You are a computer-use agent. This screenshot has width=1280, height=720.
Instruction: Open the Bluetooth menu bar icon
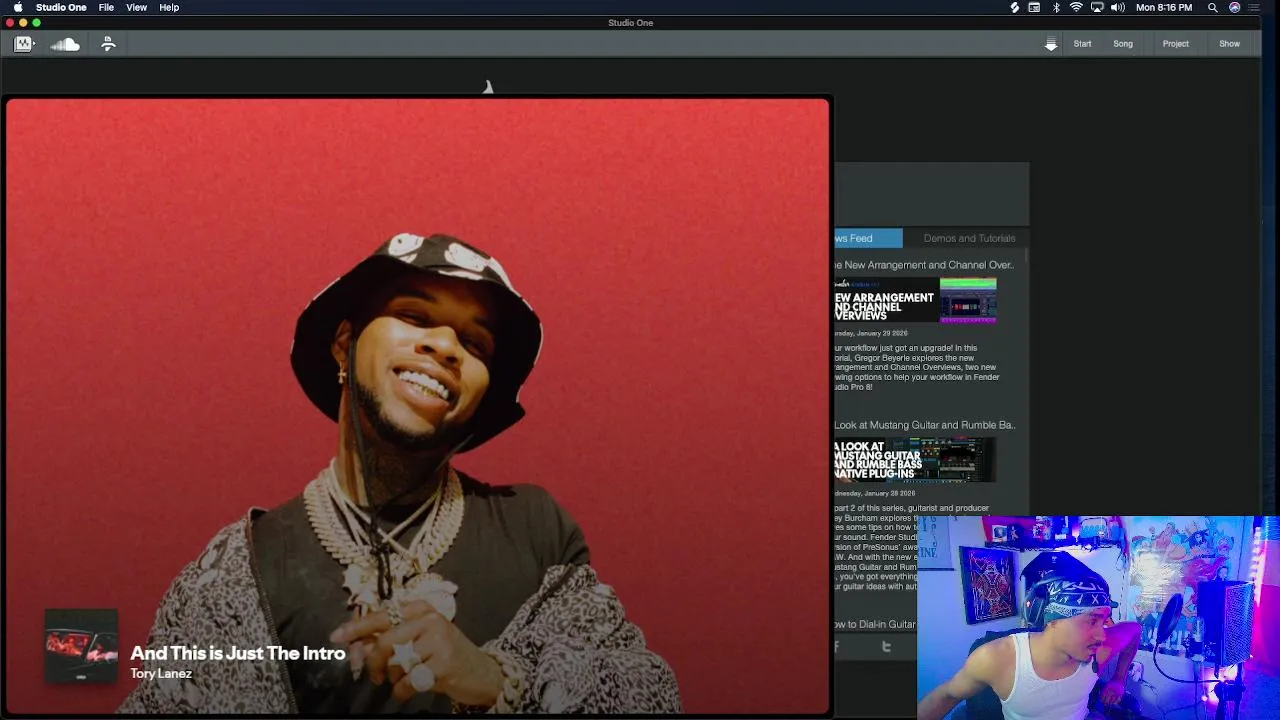(x=1056, y=7)
